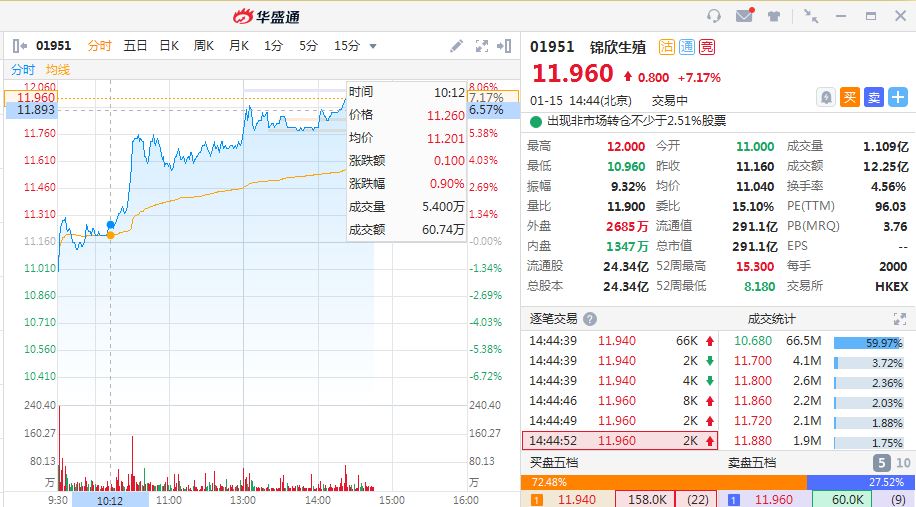
Task: Select the 5分 interval tab
Action: [x=308, y=46]
